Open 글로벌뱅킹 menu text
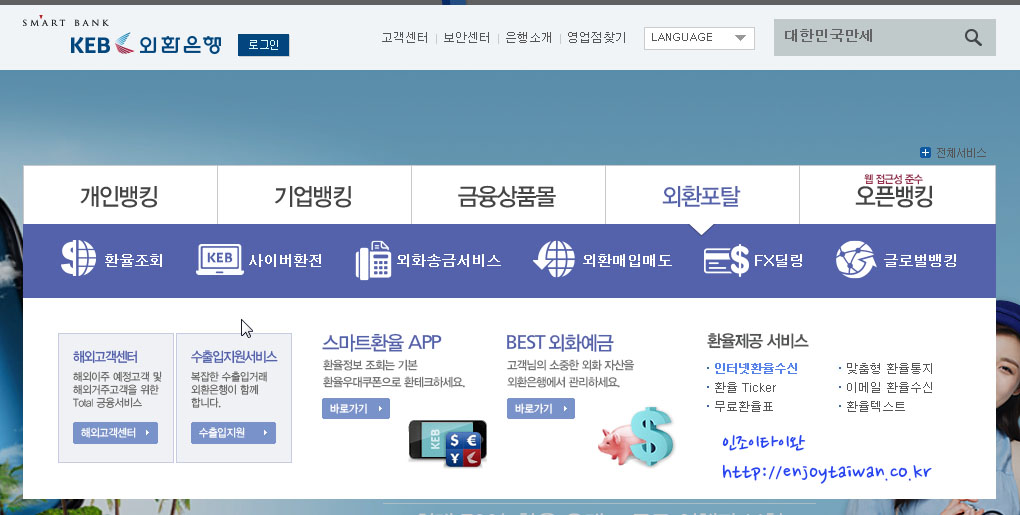 [920, 261]
